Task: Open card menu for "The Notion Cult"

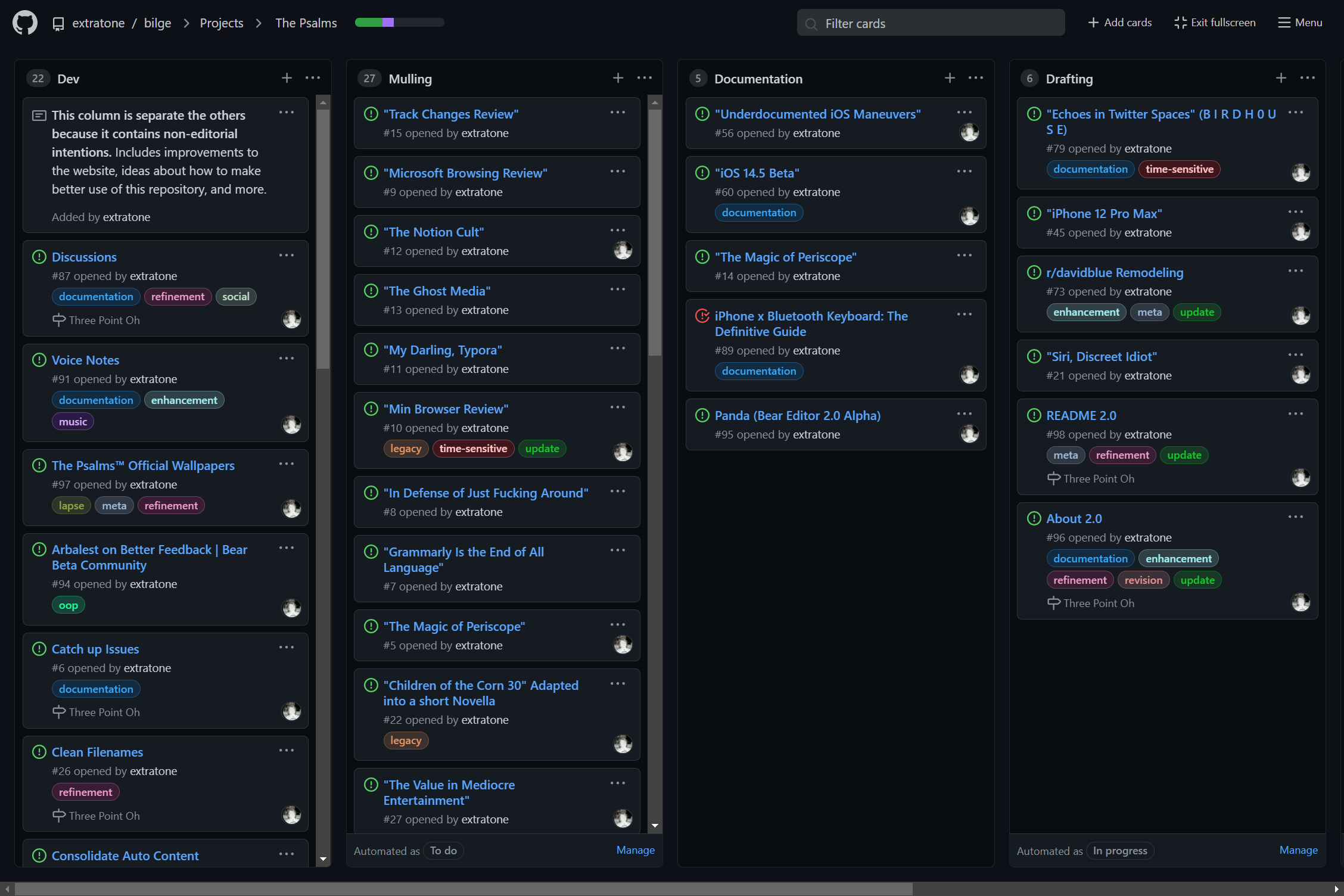Action: click(x=618, y=231)
